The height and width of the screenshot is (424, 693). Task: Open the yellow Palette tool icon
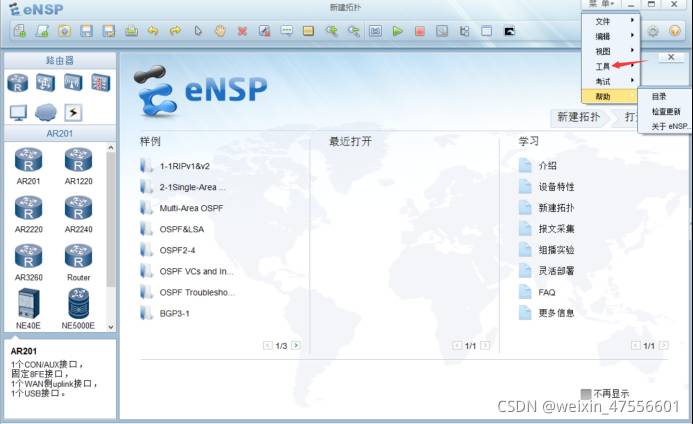coord(308,31)
